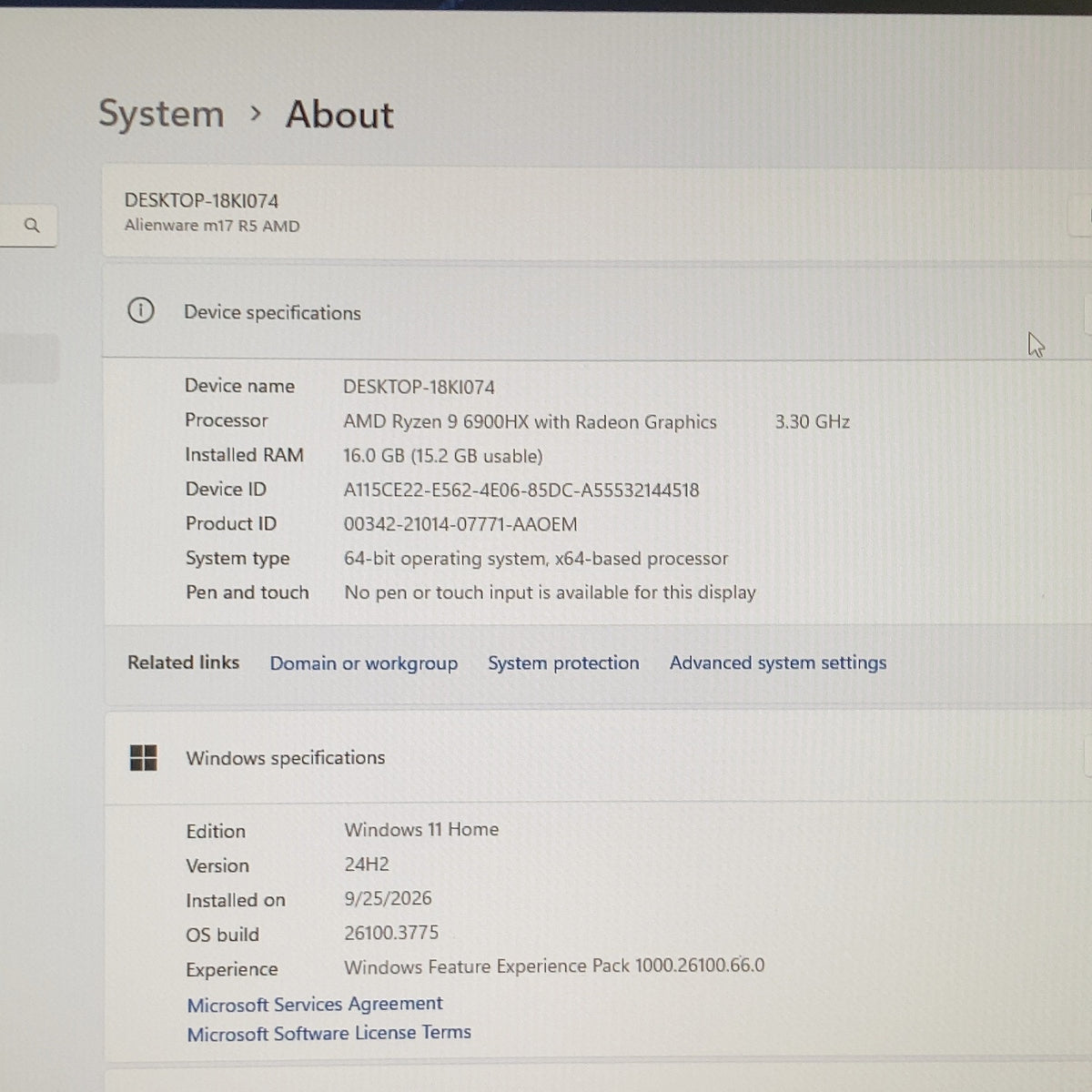Click the processor value AMD Ryzen 9 6900HX
The width and height of the screenshot is (1092, 1092).
pos(530,422)
